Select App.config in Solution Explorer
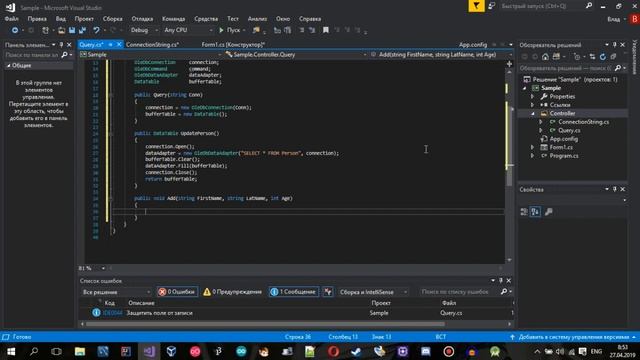640x360 pixels. (x=564, y=139)
